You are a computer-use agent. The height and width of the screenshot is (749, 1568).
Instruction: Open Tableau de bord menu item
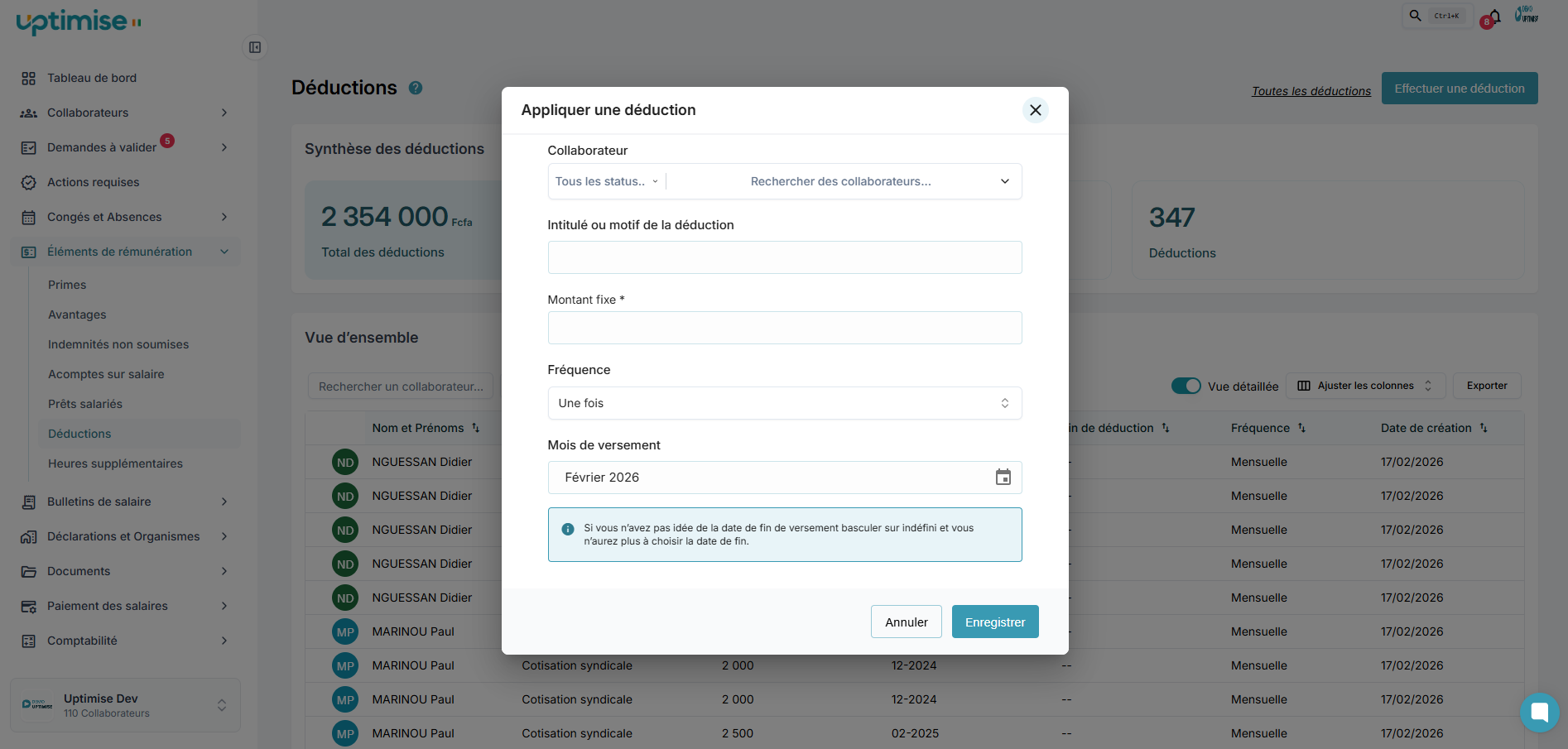92,78
